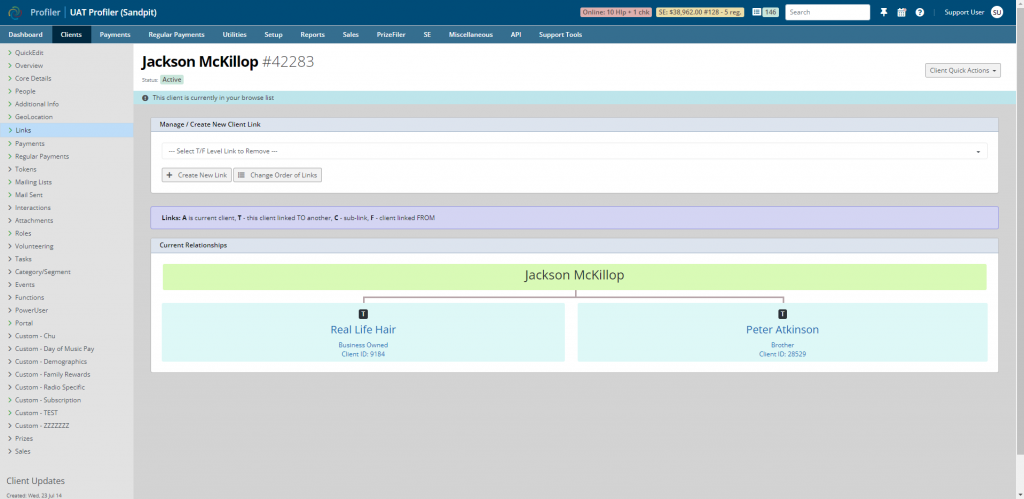Click the T badge above Real Life Hair
Screen dimensions: 1024x499
(x=363, y=314)
